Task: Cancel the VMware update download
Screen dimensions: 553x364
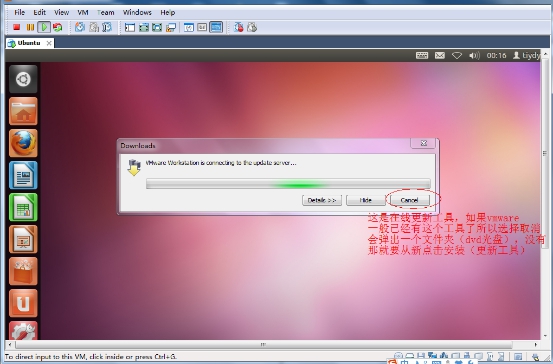Action: point(409,200)
